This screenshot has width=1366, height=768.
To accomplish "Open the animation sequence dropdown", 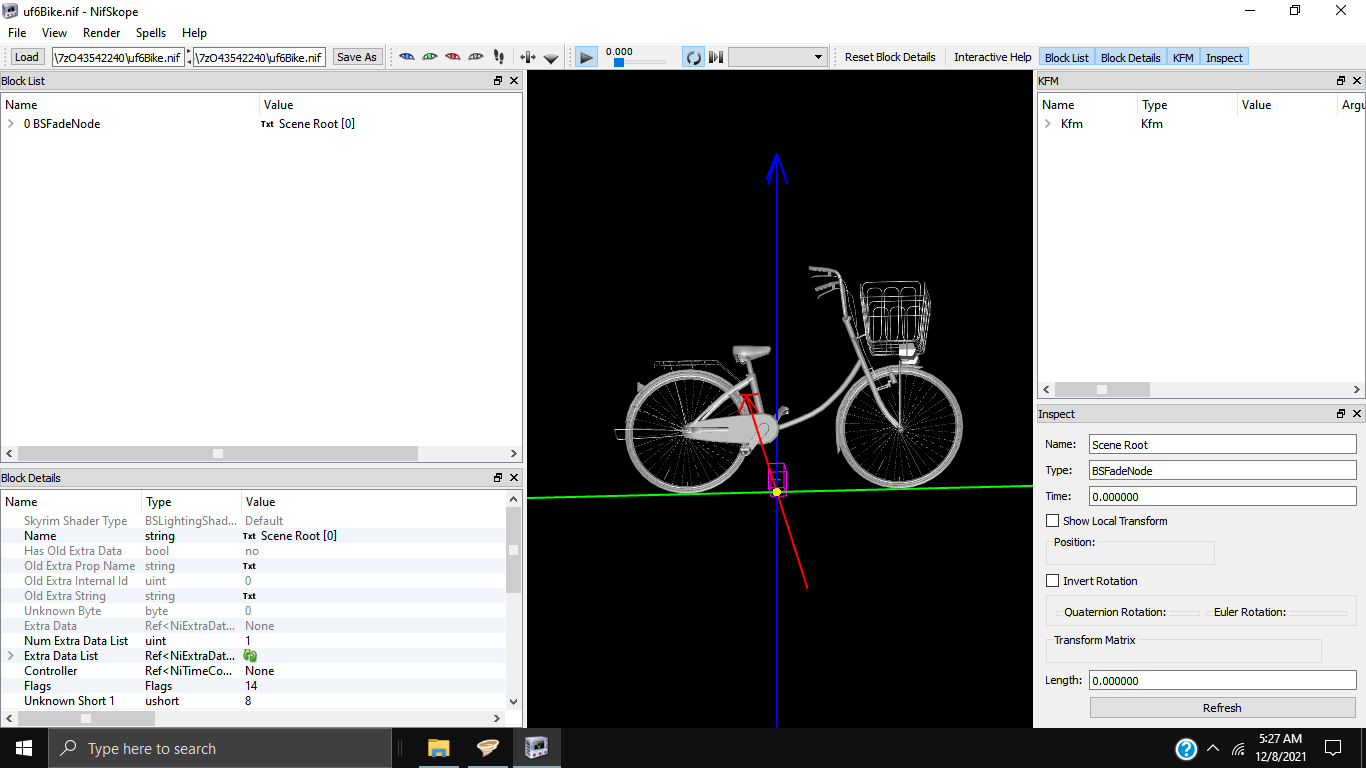I will (x=777, y=57).
